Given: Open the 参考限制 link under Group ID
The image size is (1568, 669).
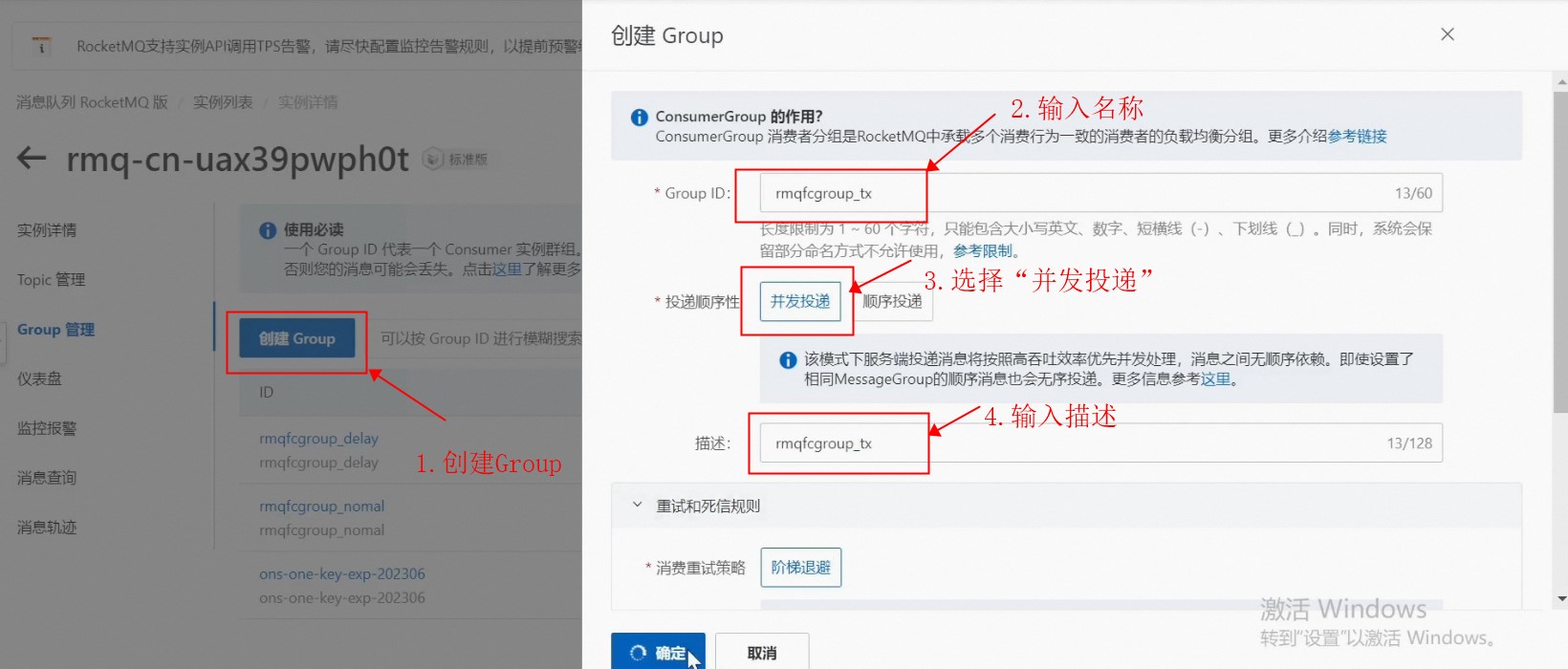Looking at the screenshot, I should [983, 251].
